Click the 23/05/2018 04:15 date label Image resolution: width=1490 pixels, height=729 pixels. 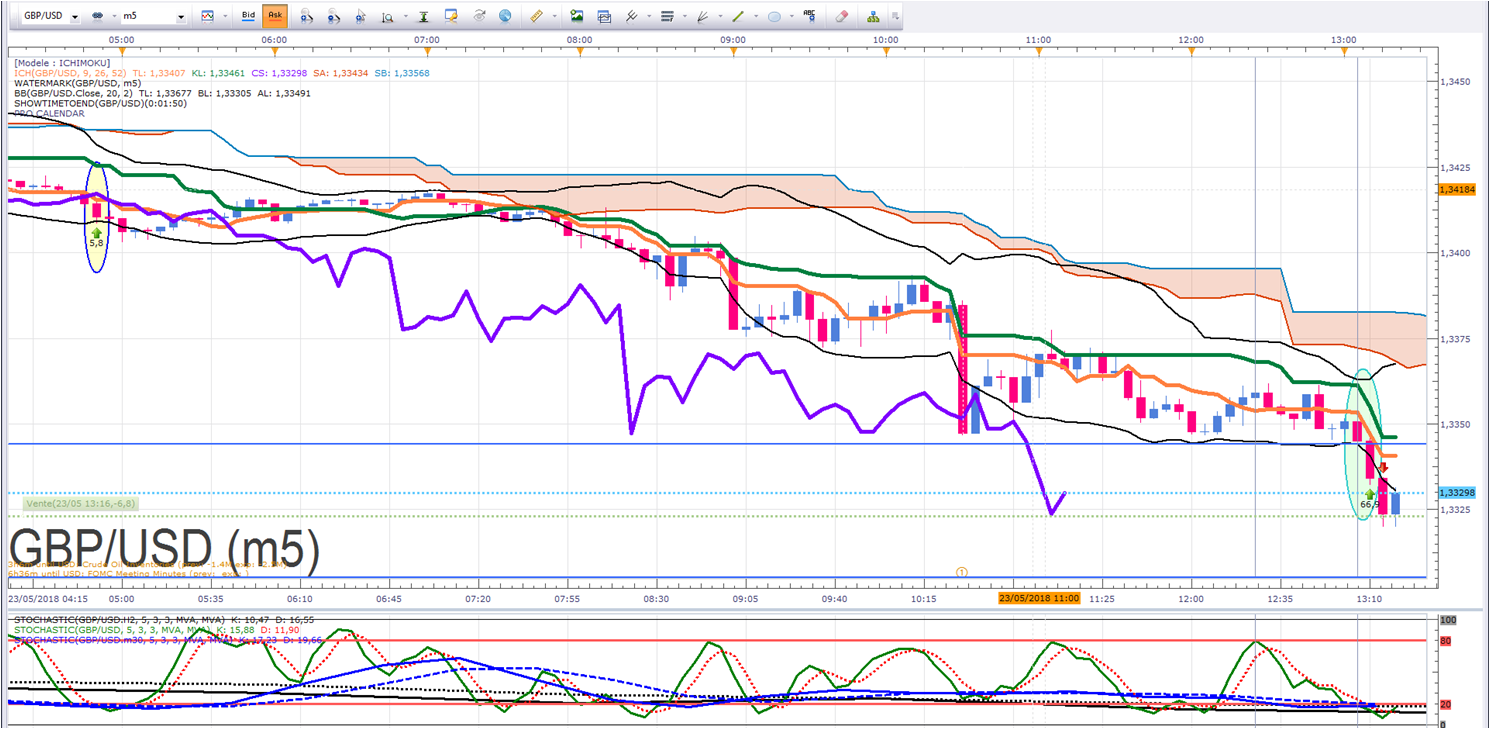(x=48, y=597)
